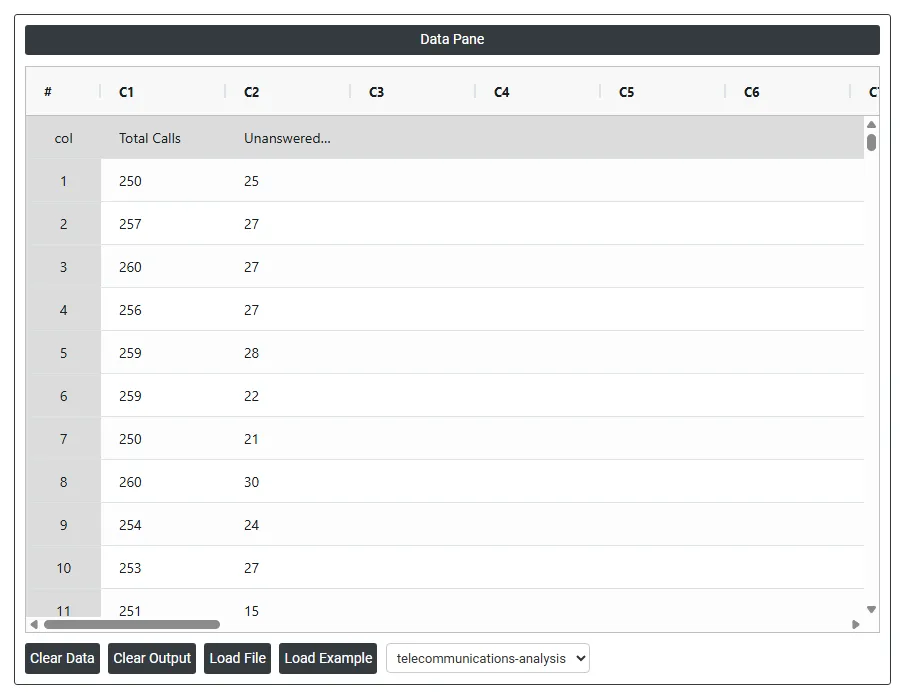
Task: Select the C6 column header
Action: [788, 92]
